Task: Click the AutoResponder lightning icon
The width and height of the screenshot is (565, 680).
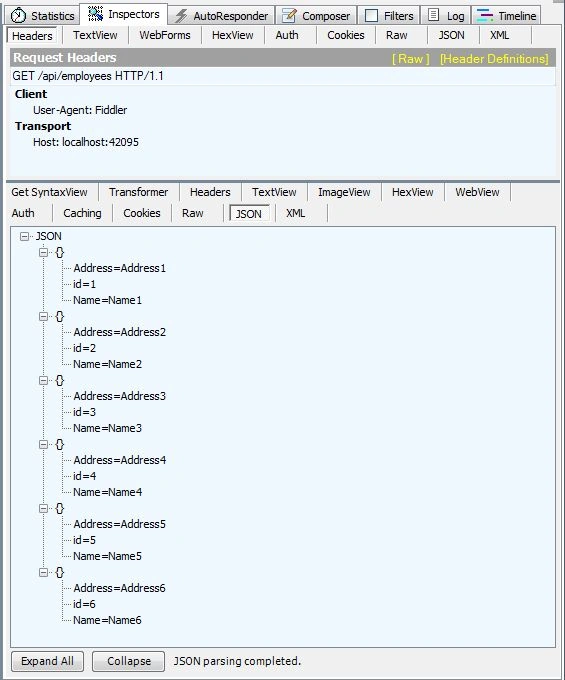Action: 181,16
